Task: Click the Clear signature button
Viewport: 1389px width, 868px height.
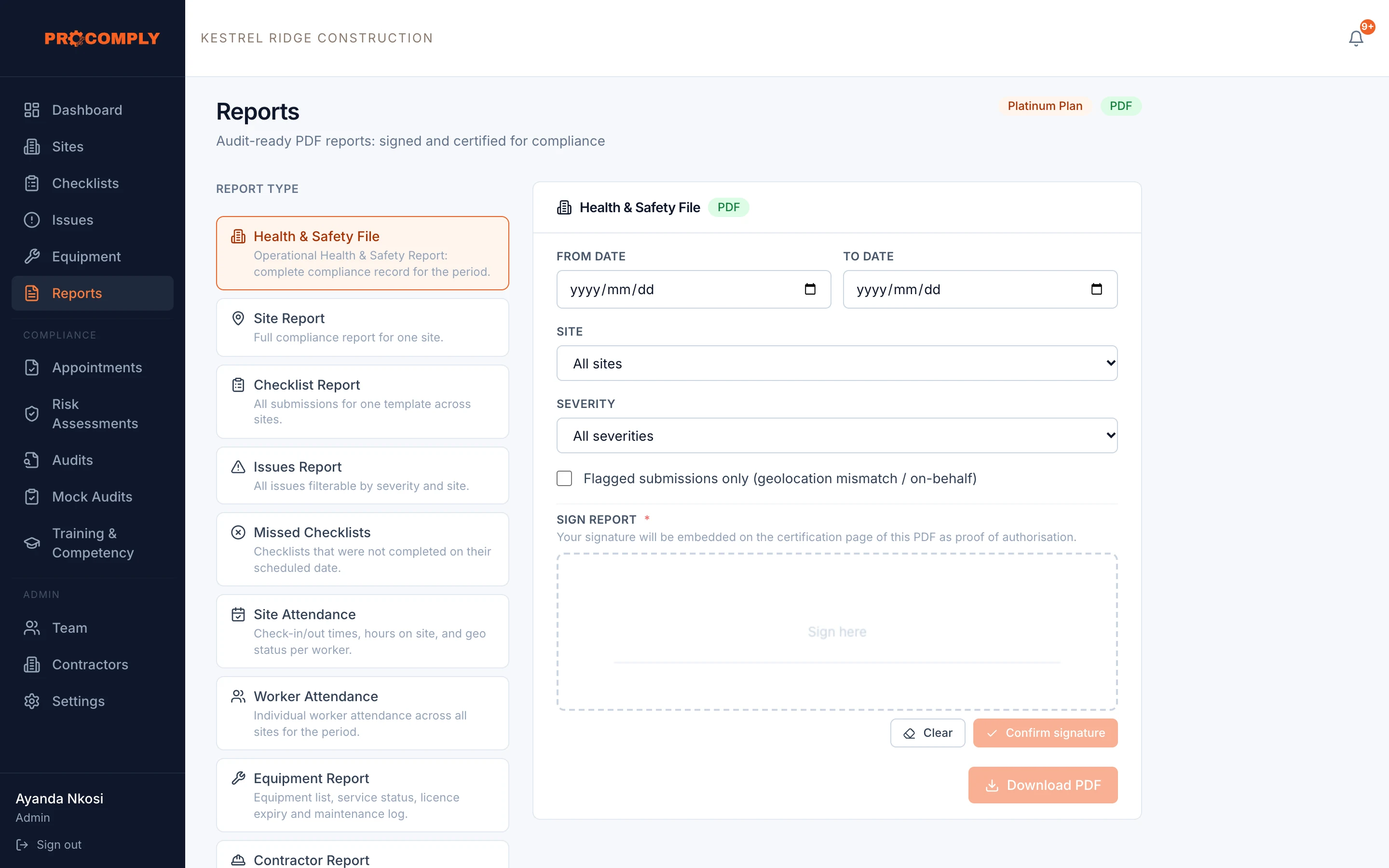Action: [927, 733]
